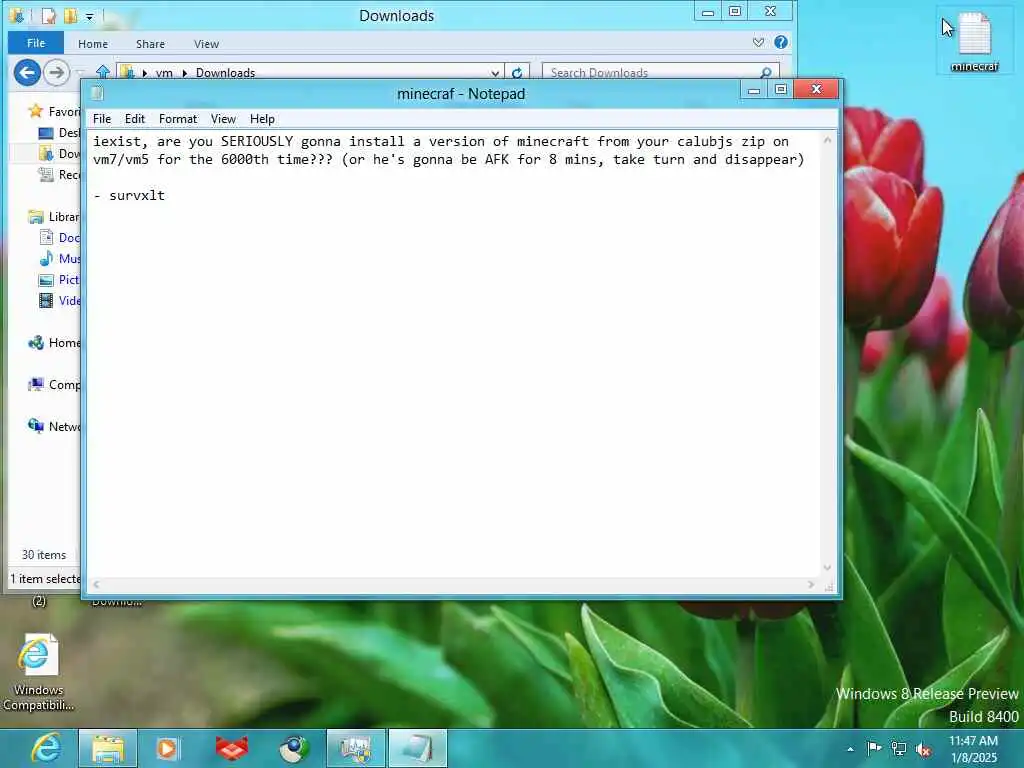Maximize the Notepad window
This screenshot has width=1024, height=768.
point(780,89)
